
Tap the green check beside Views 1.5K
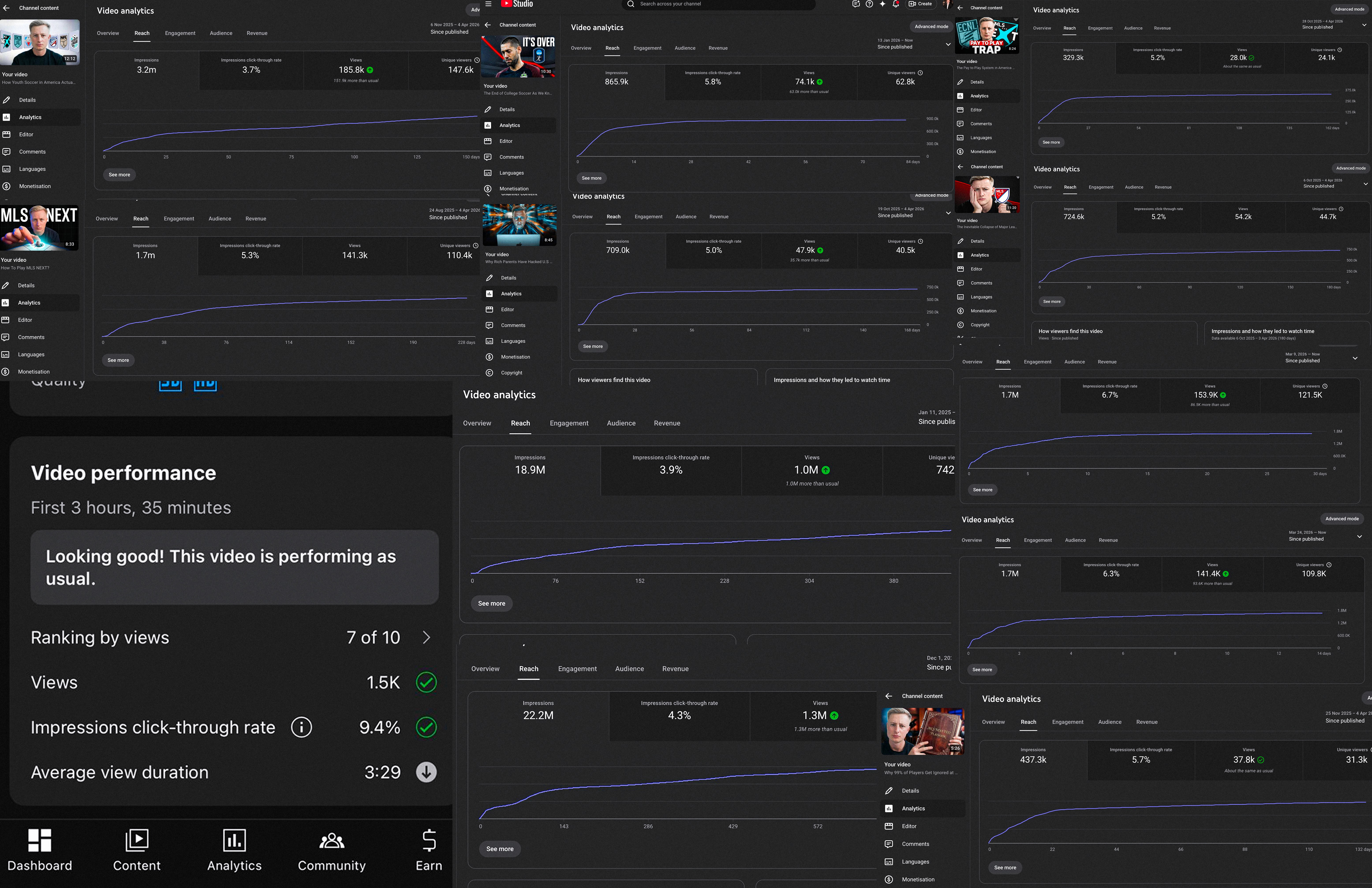[427, 682]
